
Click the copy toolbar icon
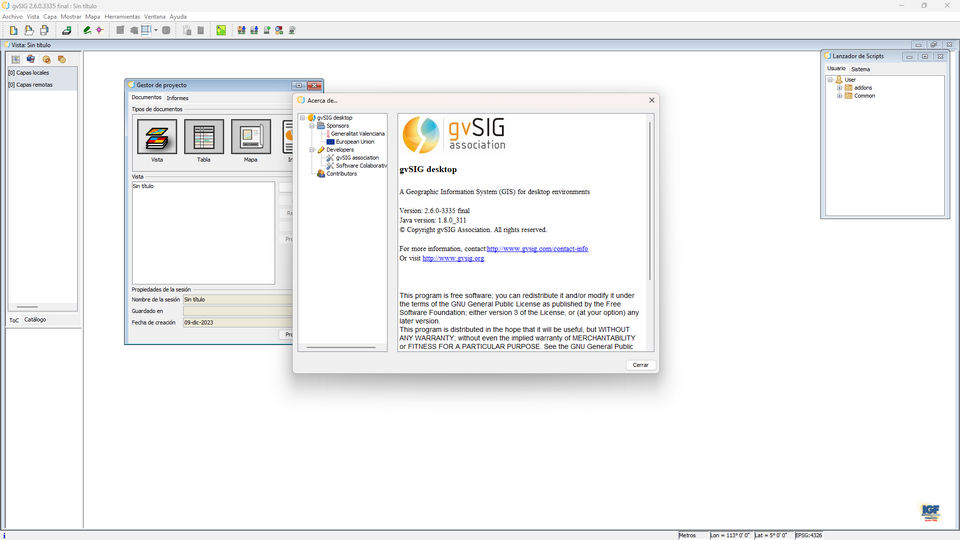pyautogui.click(x=187, y=30)
